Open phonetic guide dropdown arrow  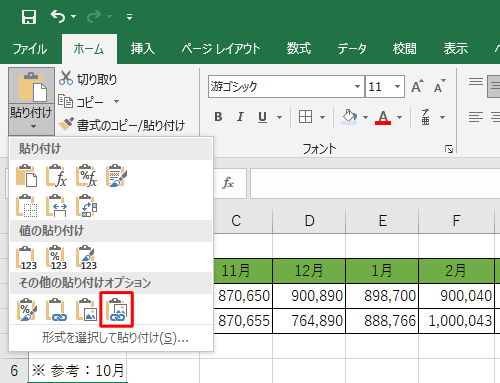pyautogui.click(x=442, y=117)
